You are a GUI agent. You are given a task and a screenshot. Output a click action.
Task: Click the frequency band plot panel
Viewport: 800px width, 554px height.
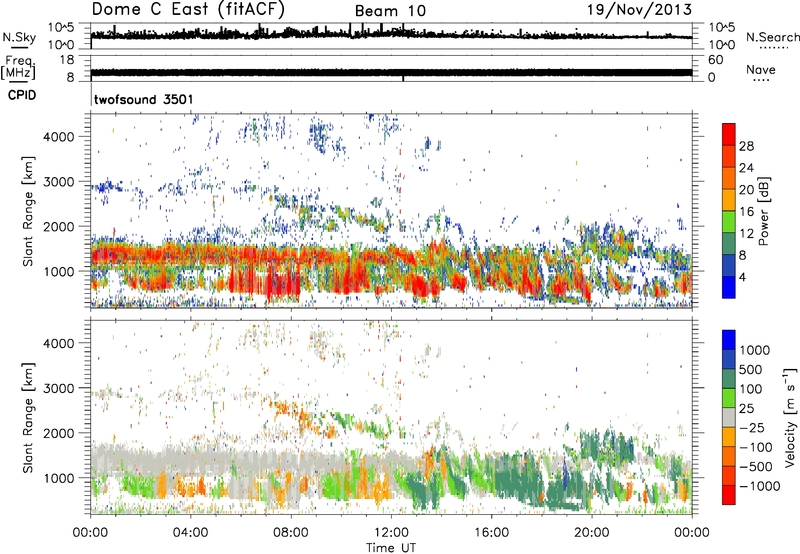pyautogui.click(x=391, y=68)
